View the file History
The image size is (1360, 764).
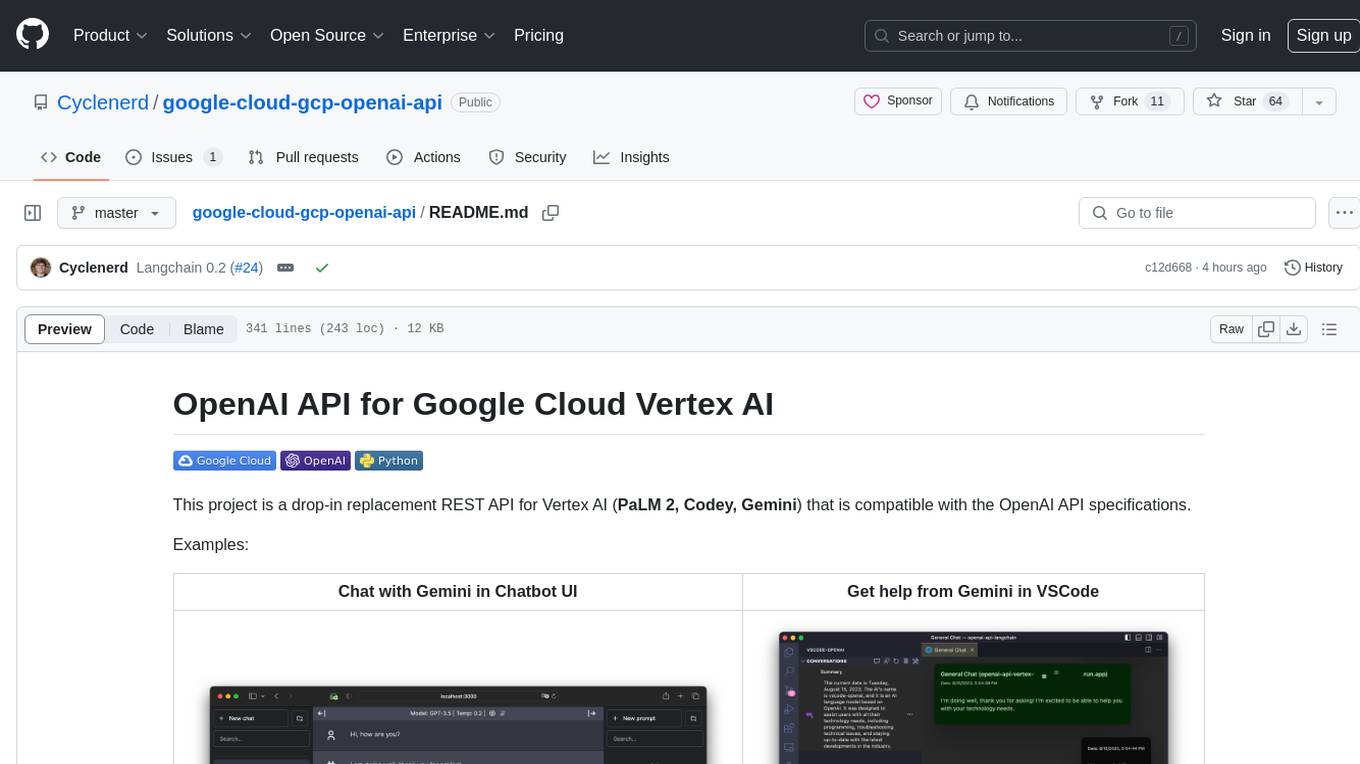tap(1313, 268)
